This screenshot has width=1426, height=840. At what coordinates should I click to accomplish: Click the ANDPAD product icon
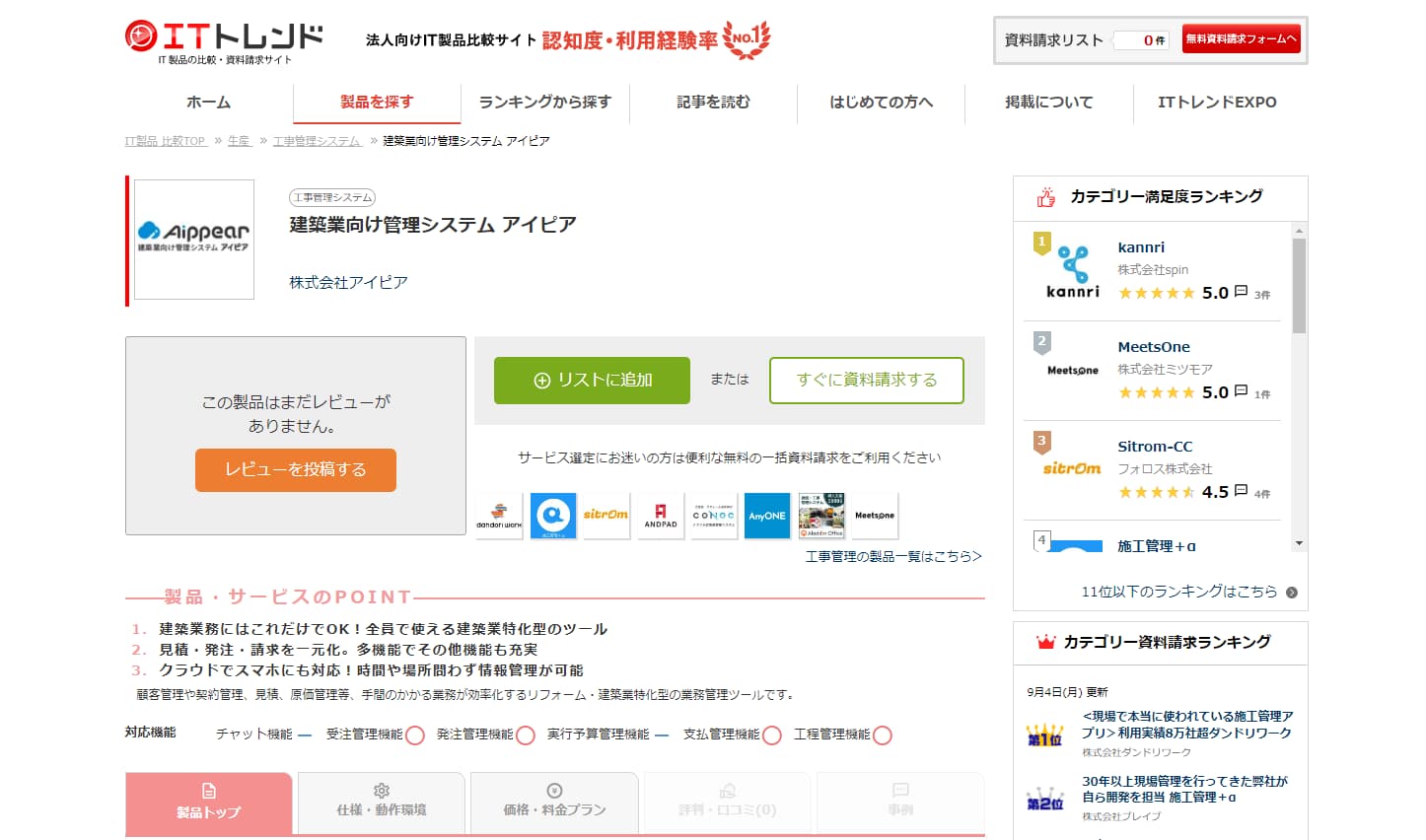click(x=661, y=515)
